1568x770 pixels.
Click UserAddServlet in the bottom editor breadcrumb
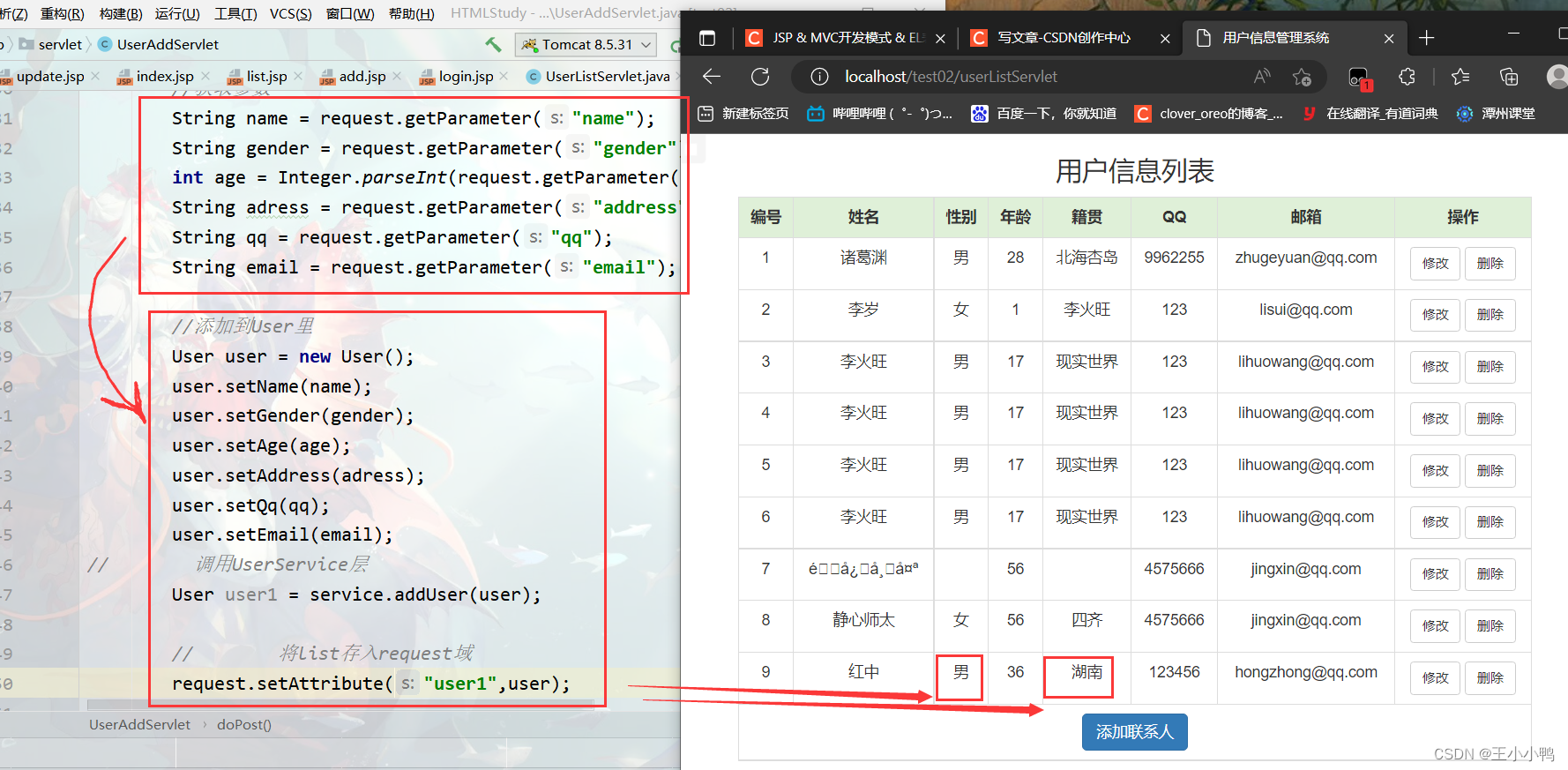point(139,724)
